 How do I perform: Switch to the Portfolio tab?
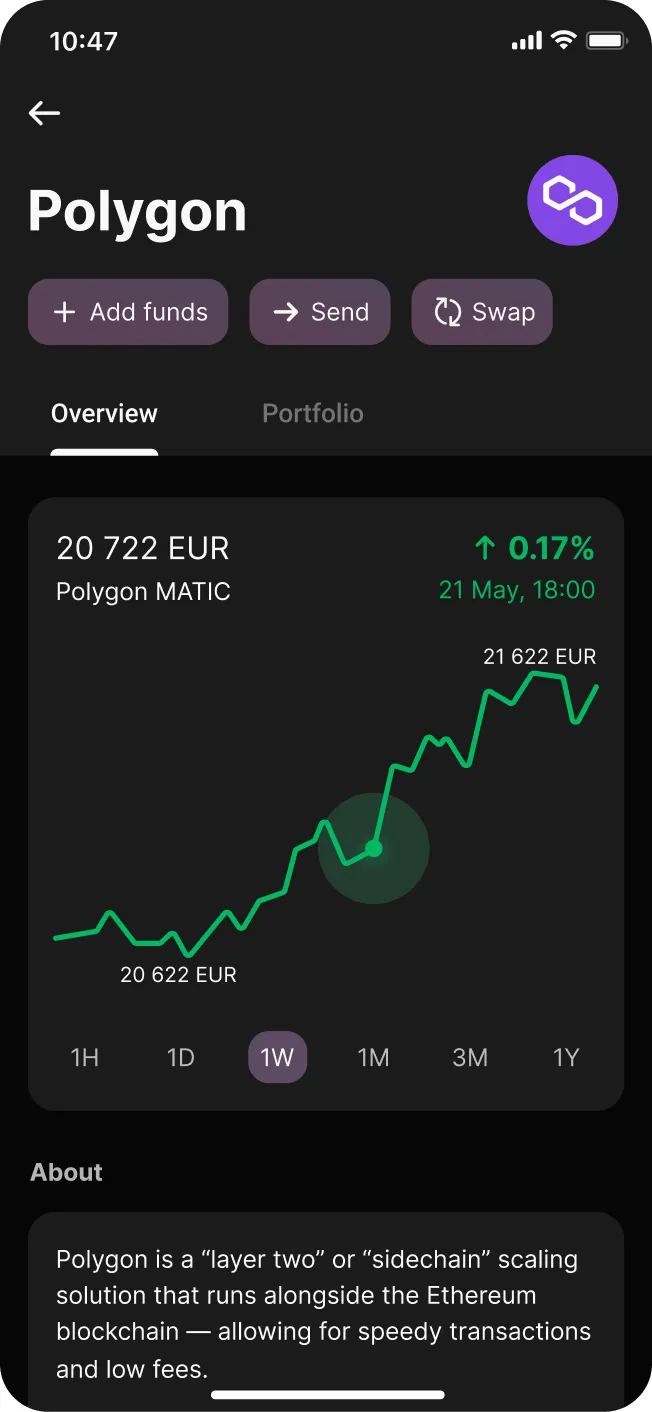(313, 414)
